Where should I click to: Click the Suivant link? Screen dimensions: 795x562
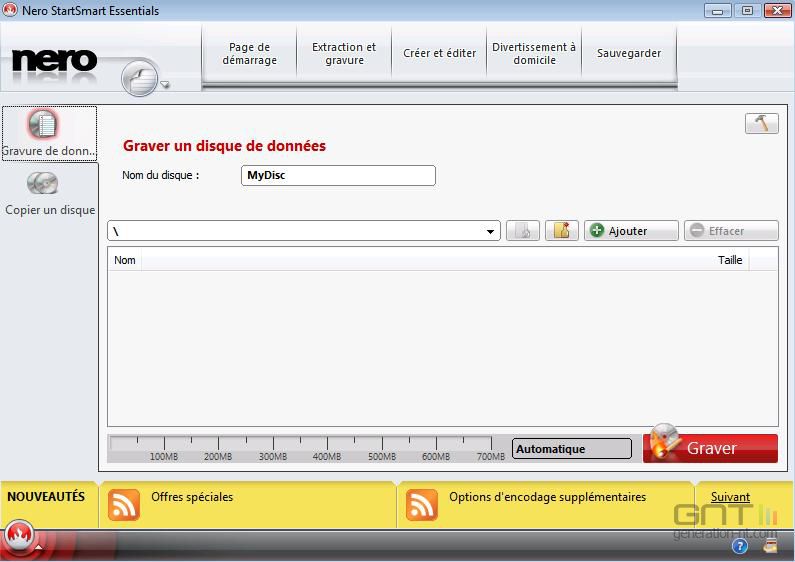[730, 497]
